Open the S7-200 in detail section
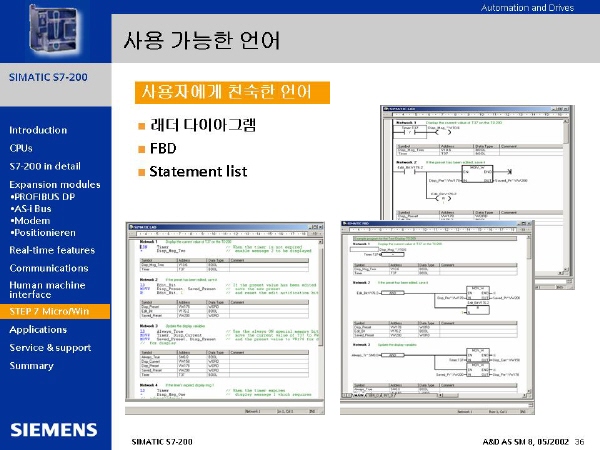Image resolution: width=600 pixels, height=450 pixels. 45,166
